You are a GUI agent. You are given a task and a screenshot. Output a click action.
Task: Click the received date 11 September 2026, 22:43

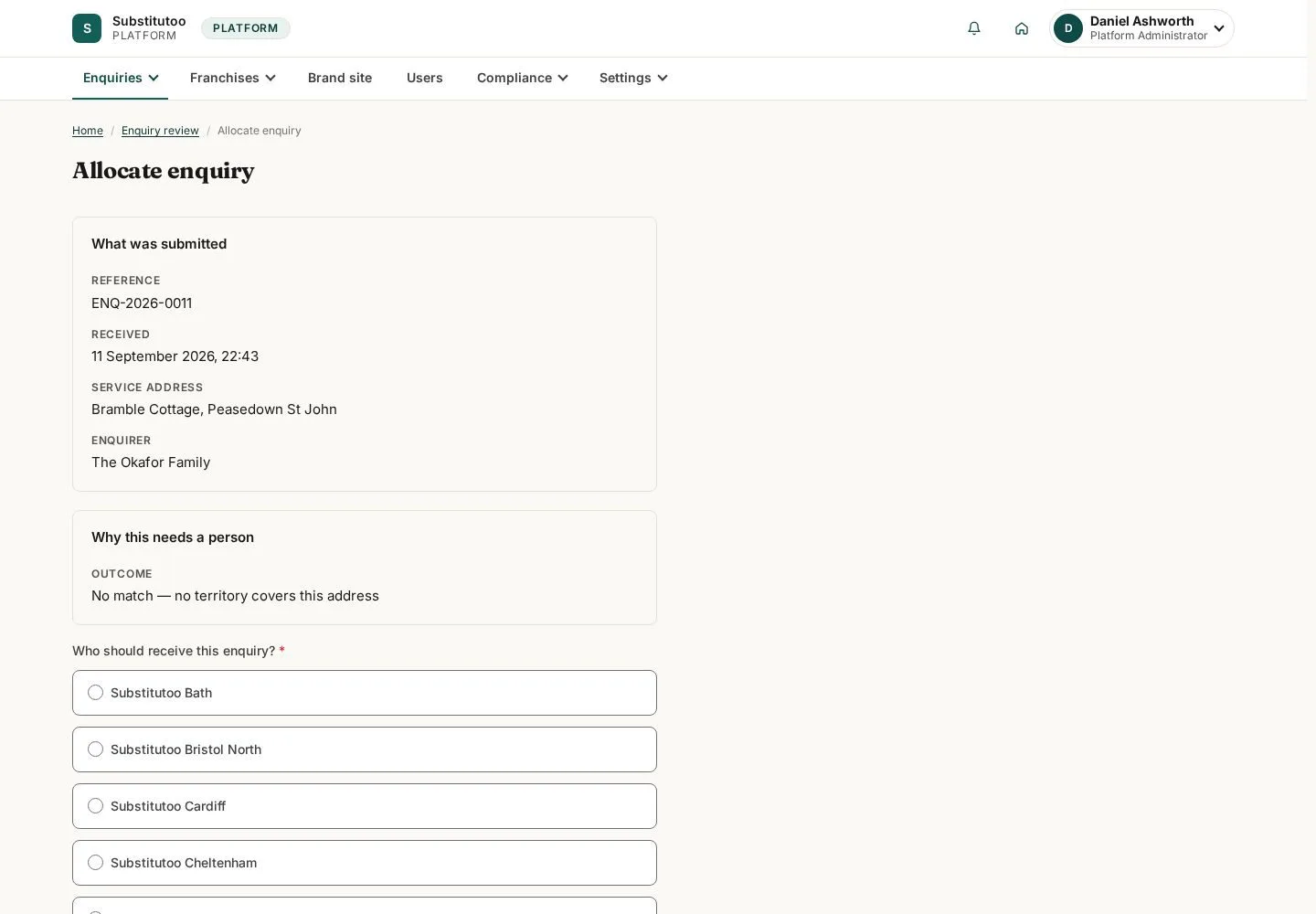pos(175,356)
